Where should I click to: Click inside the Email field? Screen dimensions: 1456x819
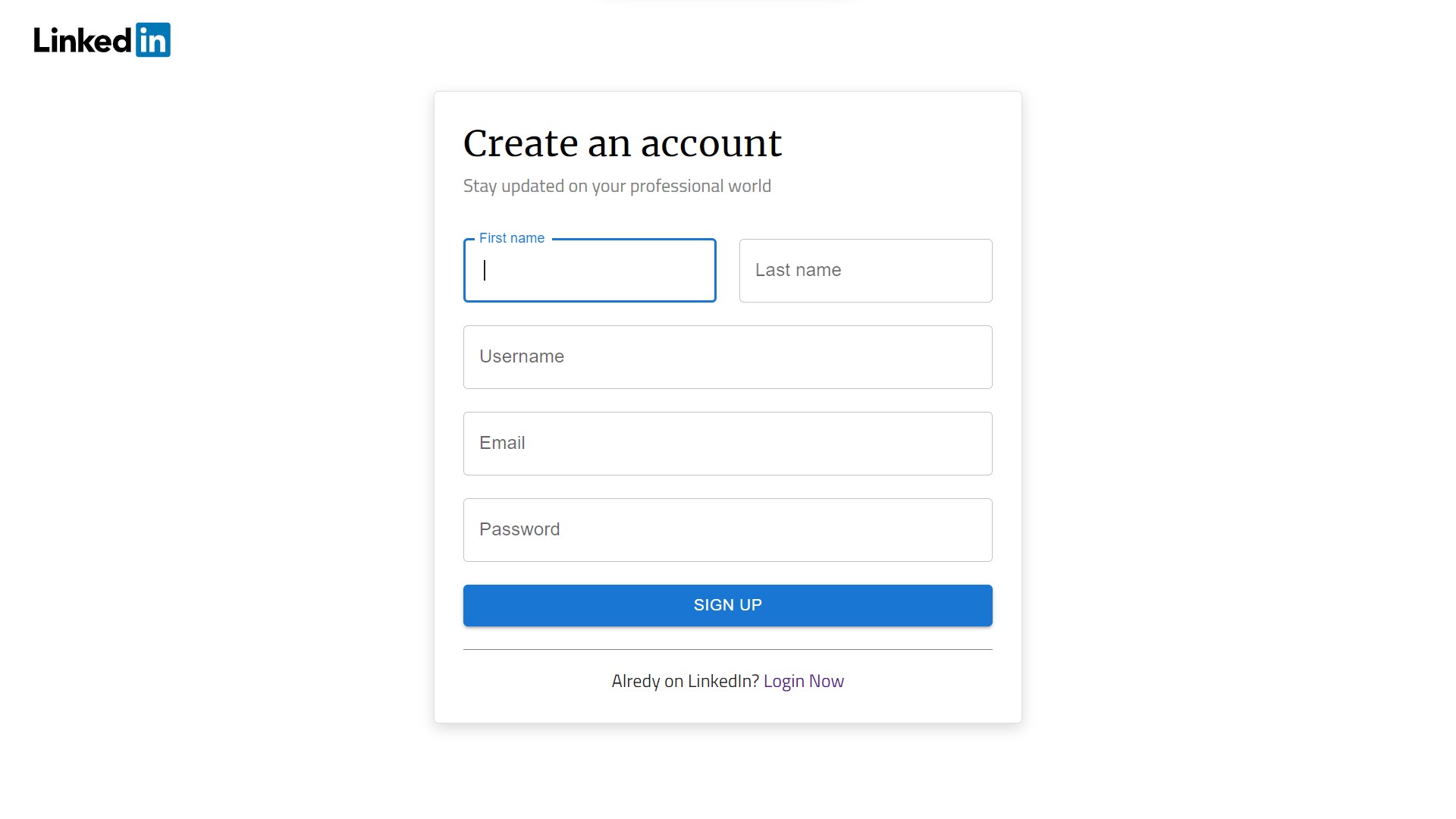point(727,443)
